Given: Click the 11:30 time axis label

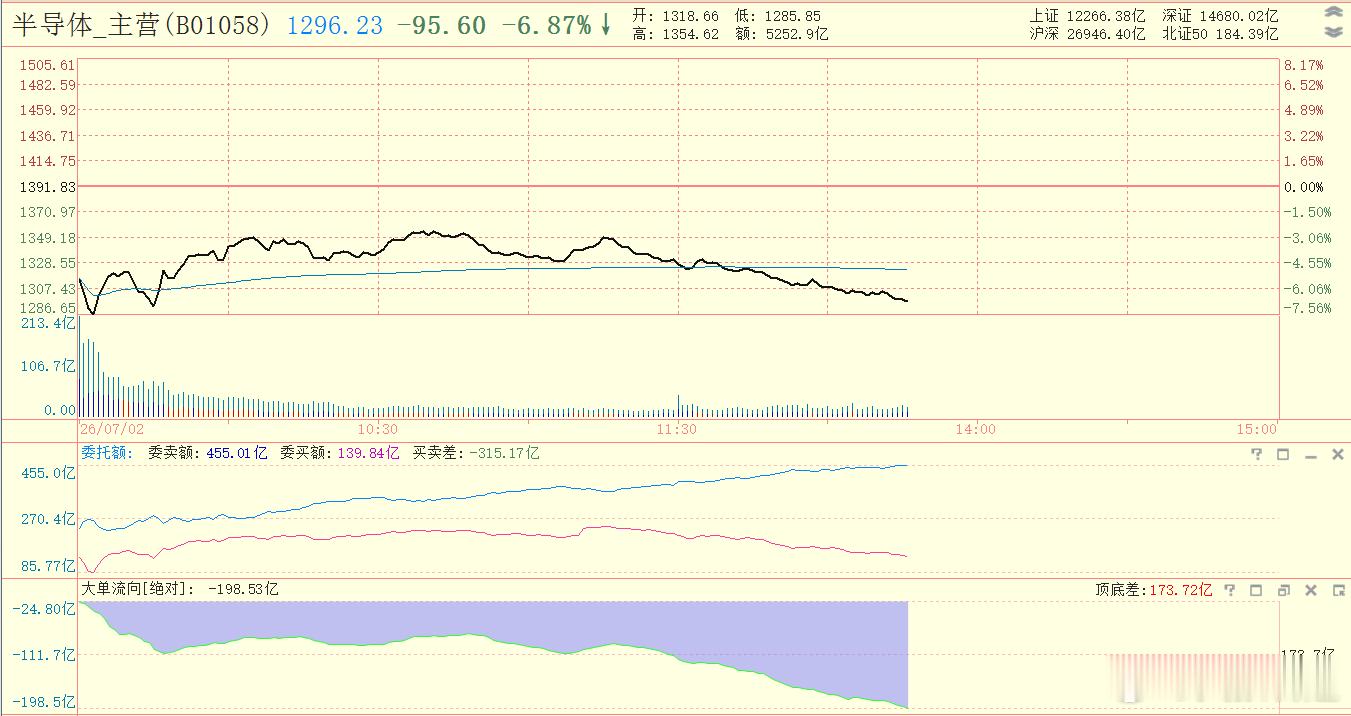Looking at the screenshot, I should 677,429.
